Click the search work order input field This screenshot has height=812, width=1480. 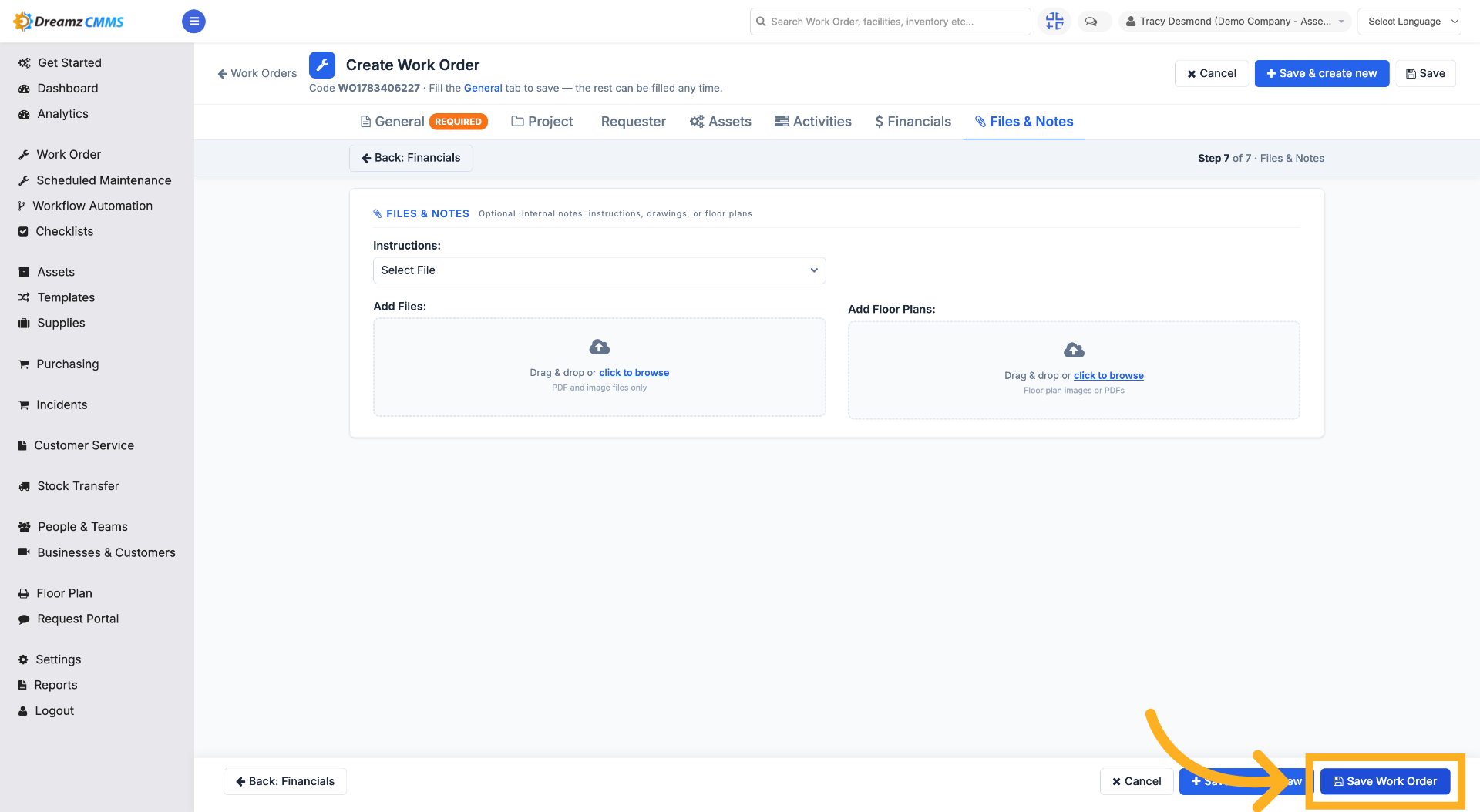tap(890, 22)
